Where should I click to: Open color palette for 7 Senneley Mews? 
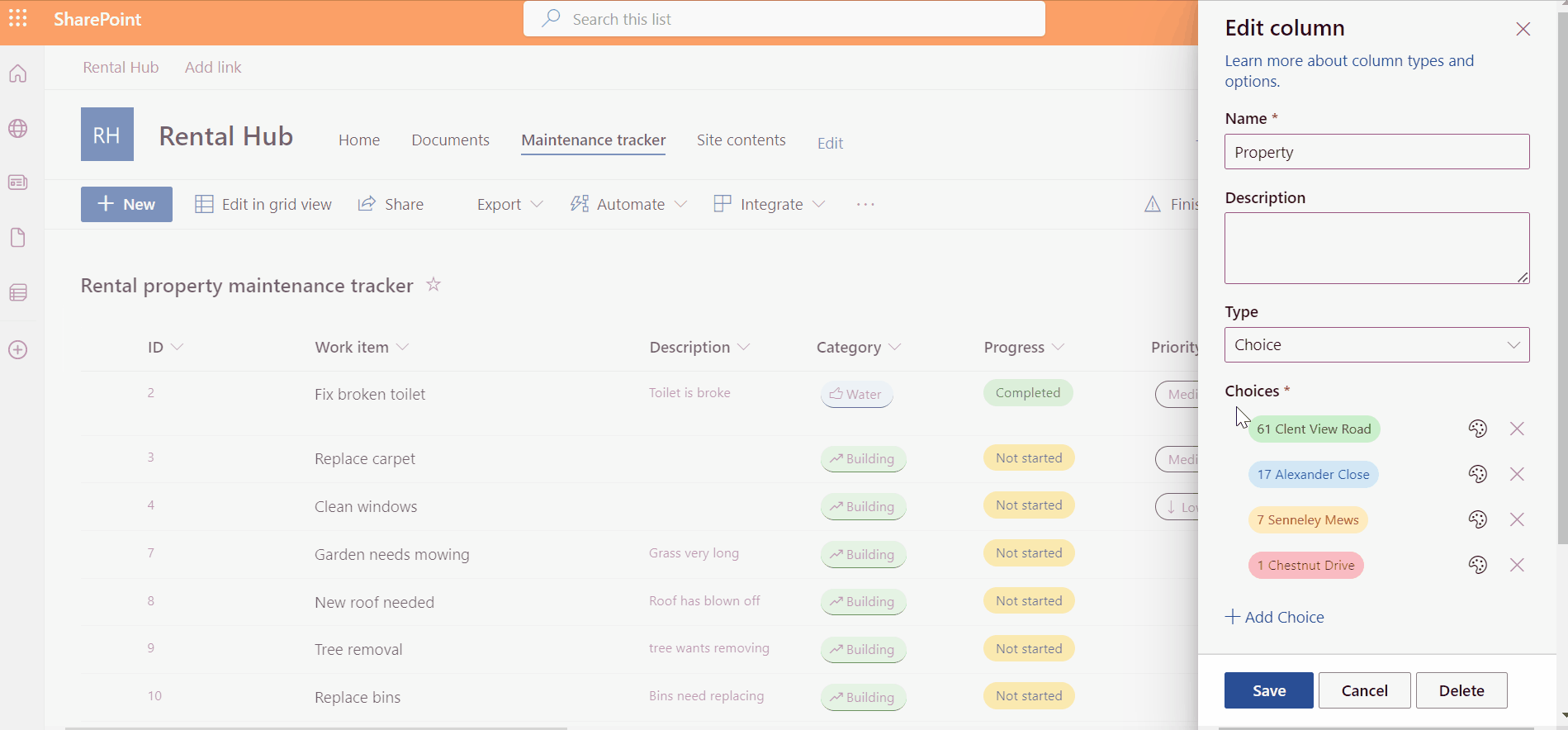(x=1478, y=519)
